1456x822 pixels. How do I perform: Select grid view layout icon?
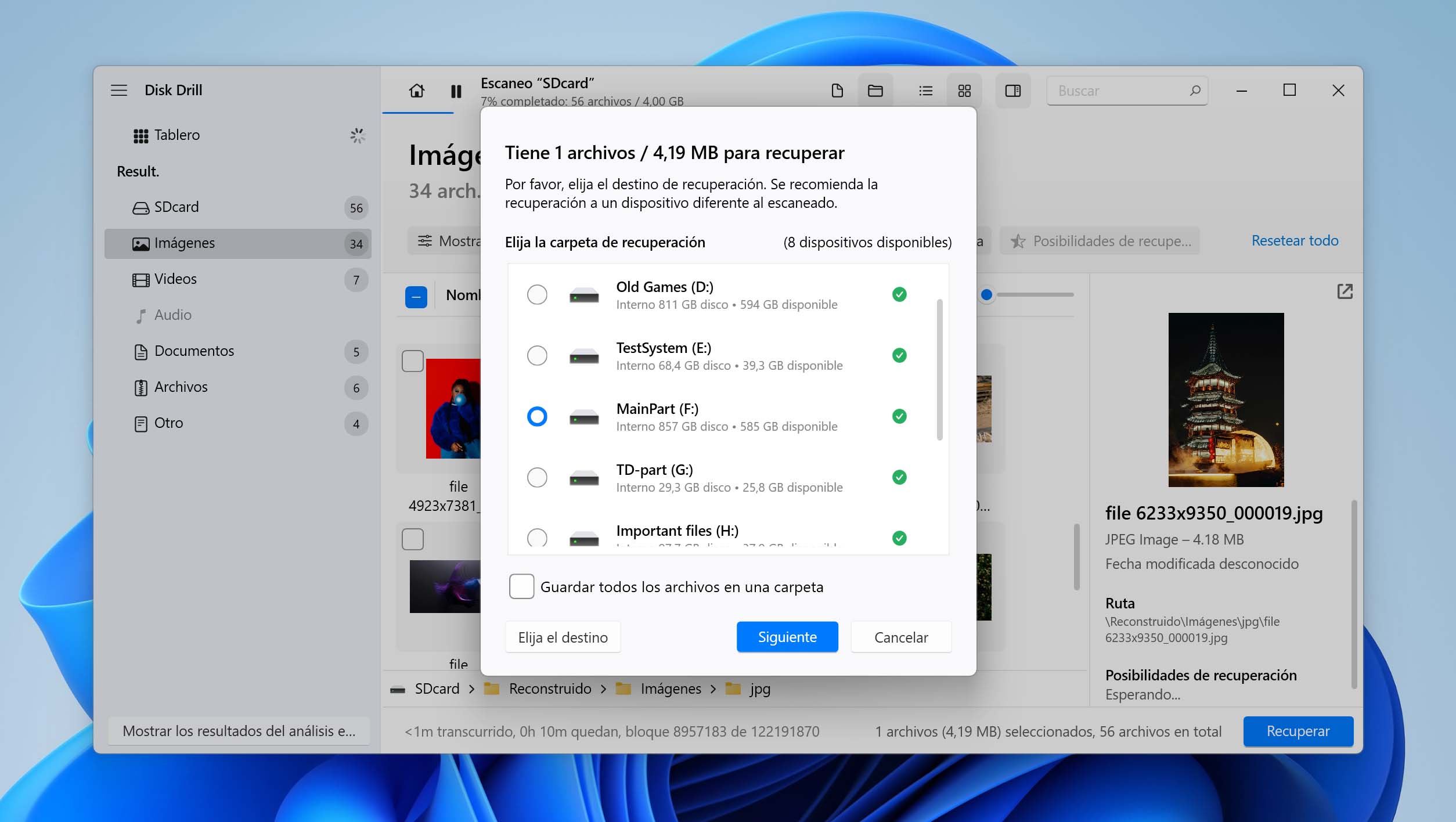[x=964, y=91]
